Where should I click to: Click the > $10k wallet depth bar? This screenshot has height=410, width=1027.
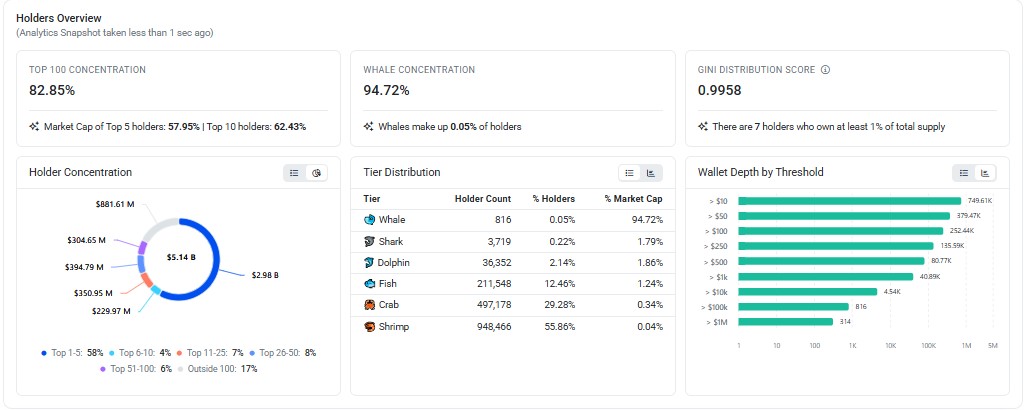(x=808, y=291)
